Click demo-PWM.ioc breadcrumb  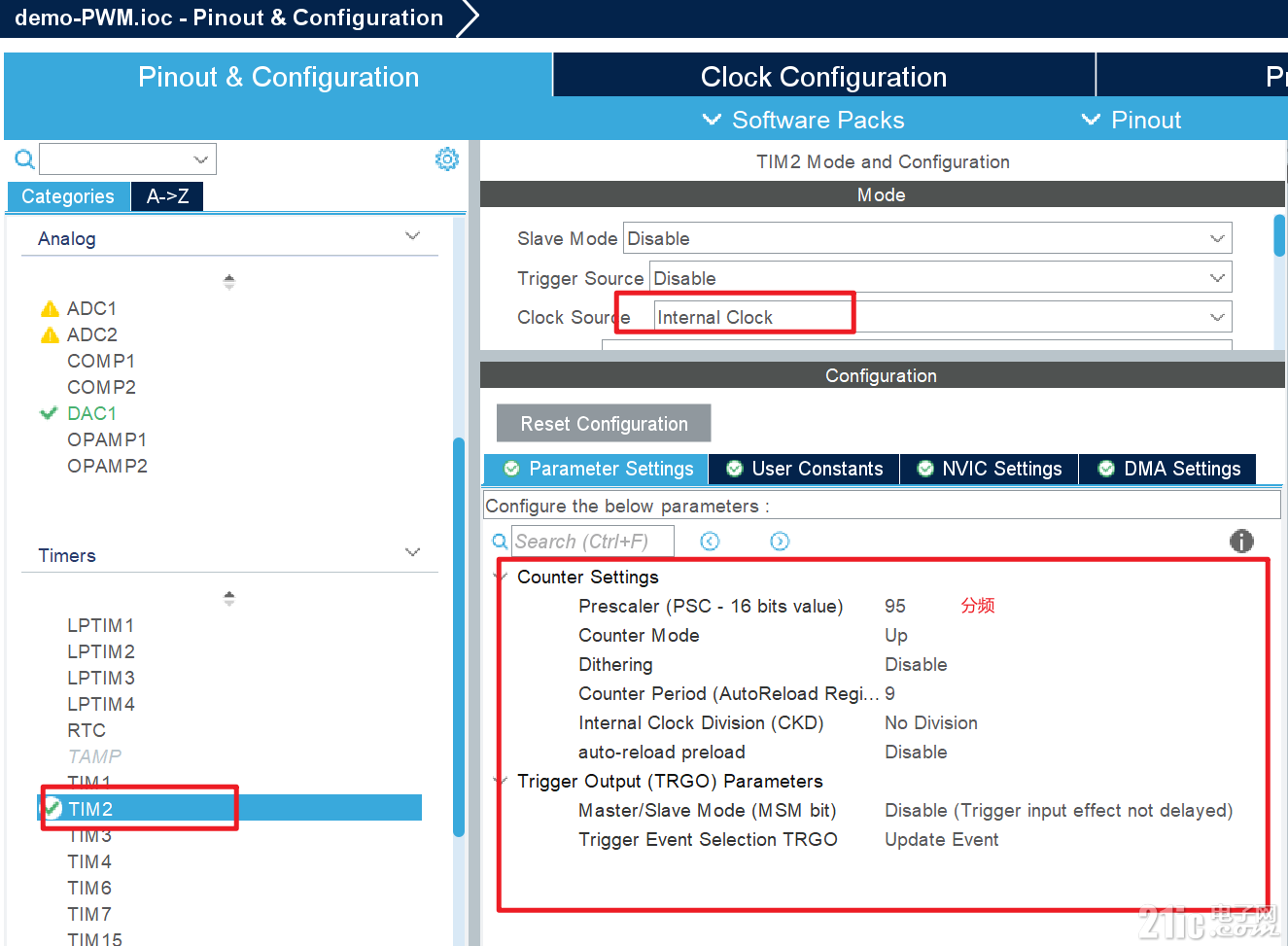[228, 18]
